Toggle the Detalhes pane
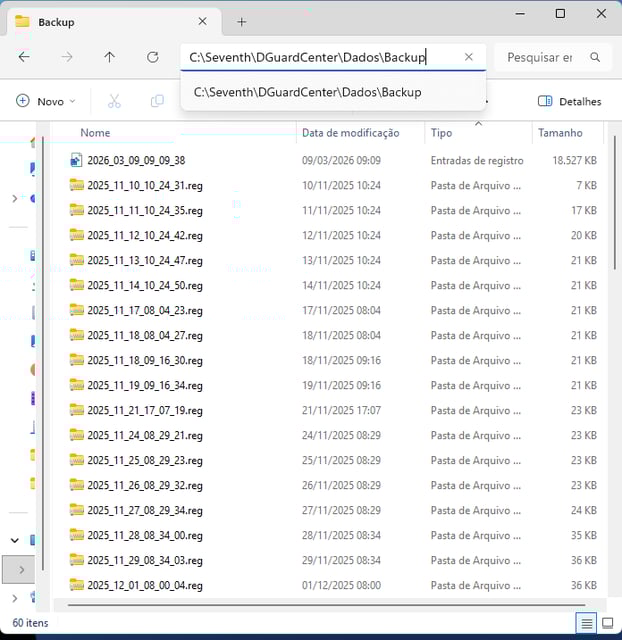 (569, 101)
